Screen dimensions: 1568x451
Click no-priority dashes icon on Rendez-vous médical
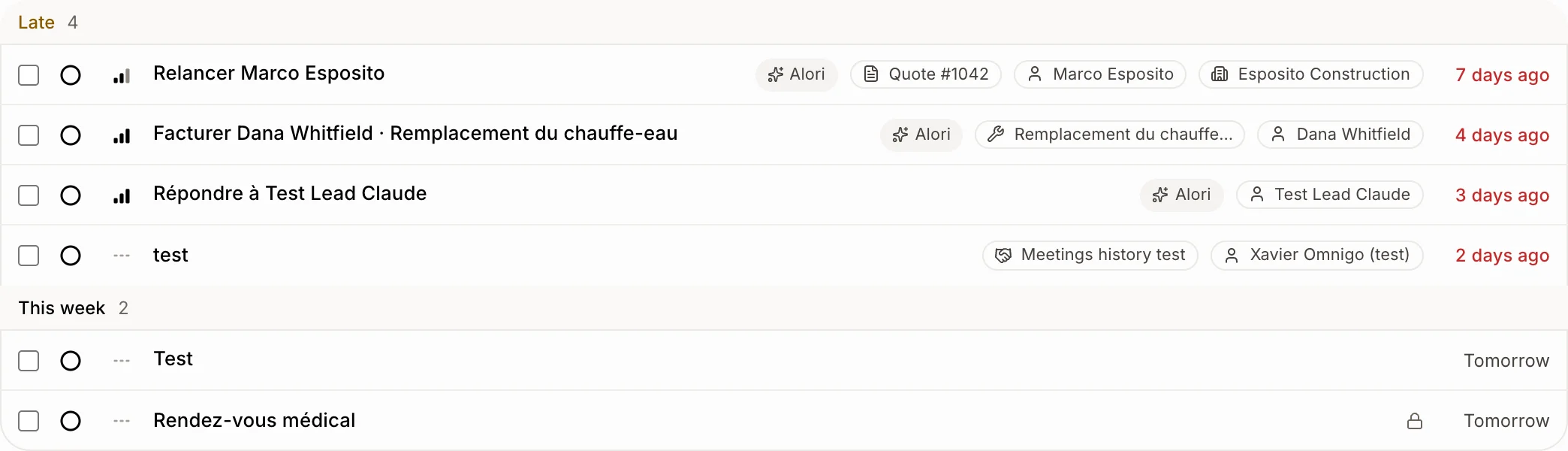click(122, 421)
